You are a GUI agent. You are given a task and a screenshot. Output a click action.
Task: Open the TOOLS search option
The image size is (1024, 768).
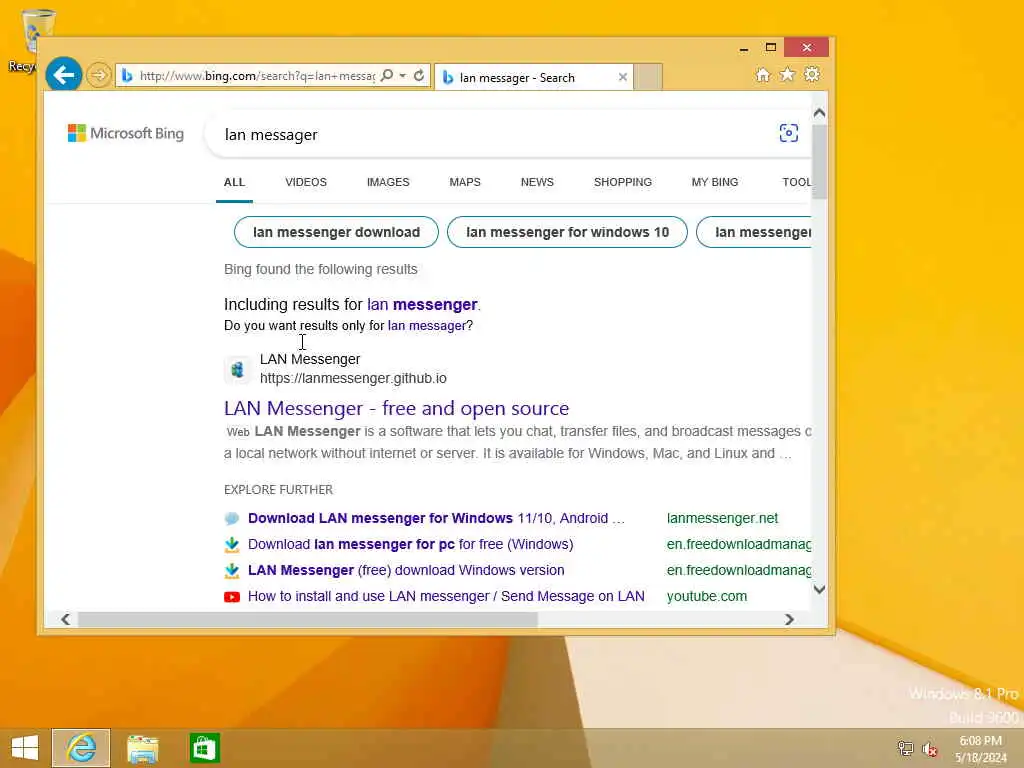(796, 182)
